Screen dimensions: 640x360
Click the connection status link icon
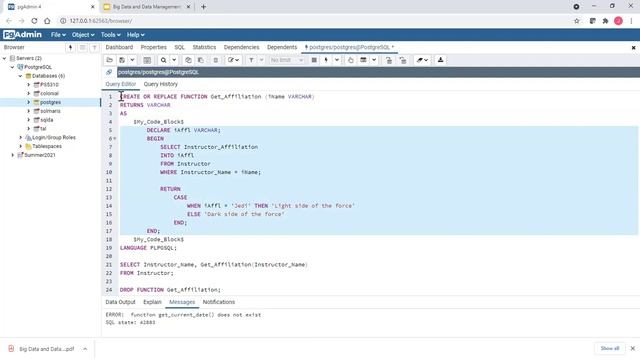(109, 72)
